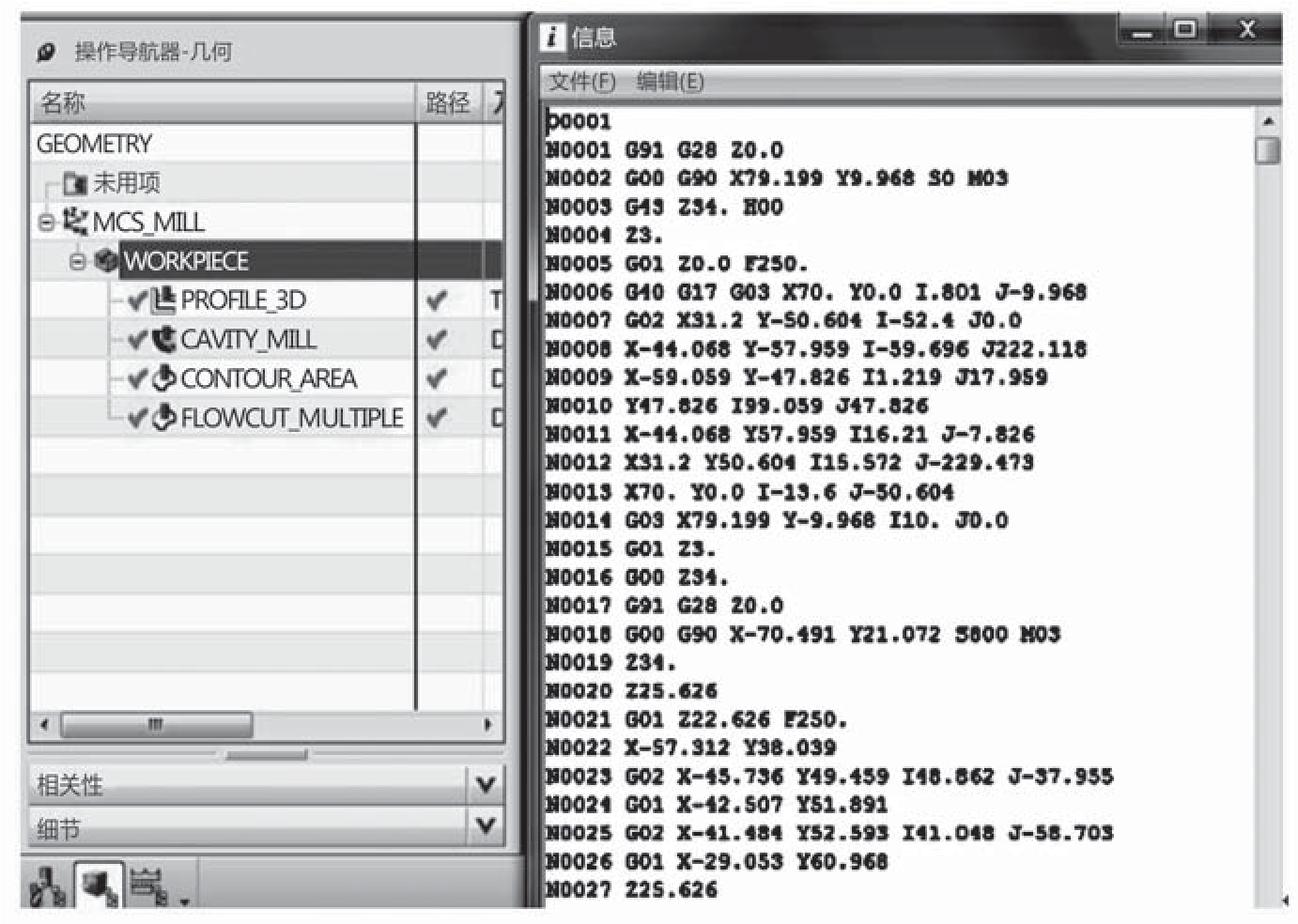Click the navigator scroll-right arrow
Screen dimensions: 1298x924
[487, 725]
